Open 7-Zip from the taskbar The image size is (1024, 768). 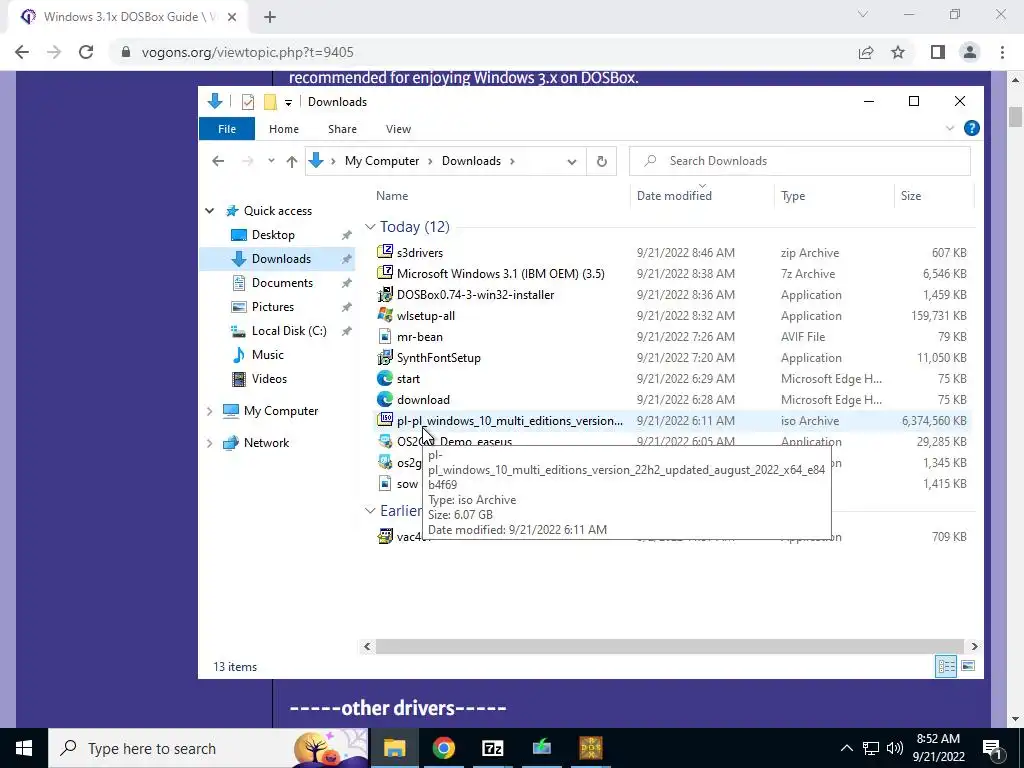pyautogui.click(x=492, y=748)
